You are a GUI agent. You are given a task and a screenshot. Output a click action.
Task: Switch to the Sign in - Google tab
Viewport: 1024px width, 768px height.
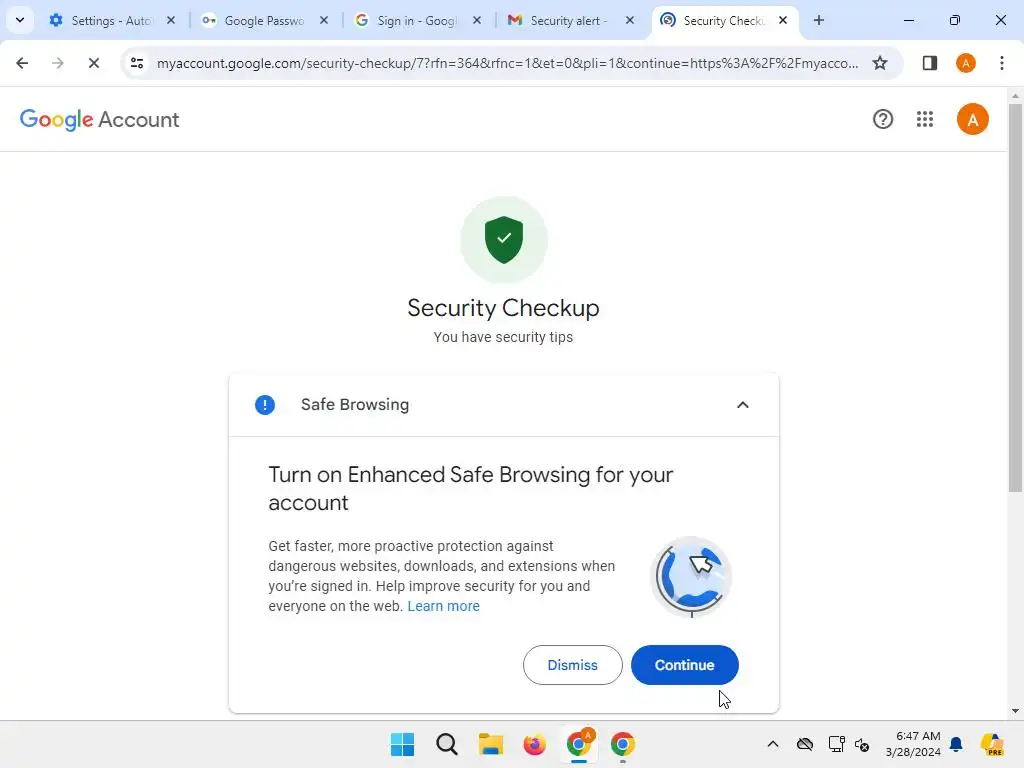418,20
